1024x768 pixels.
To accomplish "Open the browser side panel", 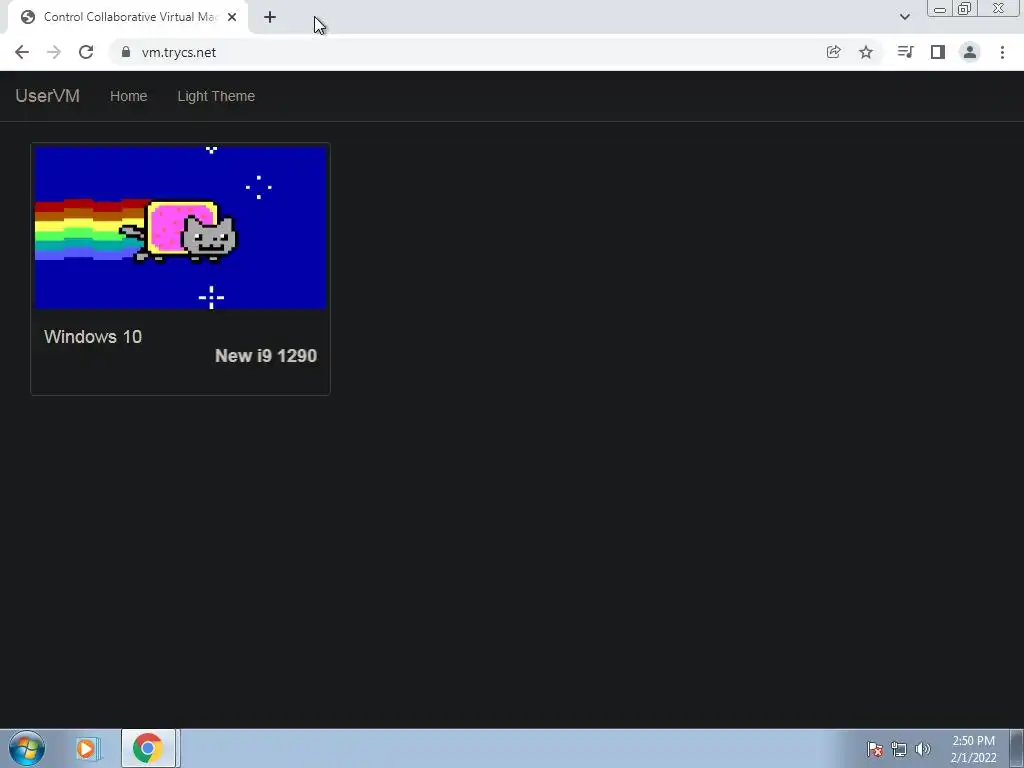I will point(938,52).
